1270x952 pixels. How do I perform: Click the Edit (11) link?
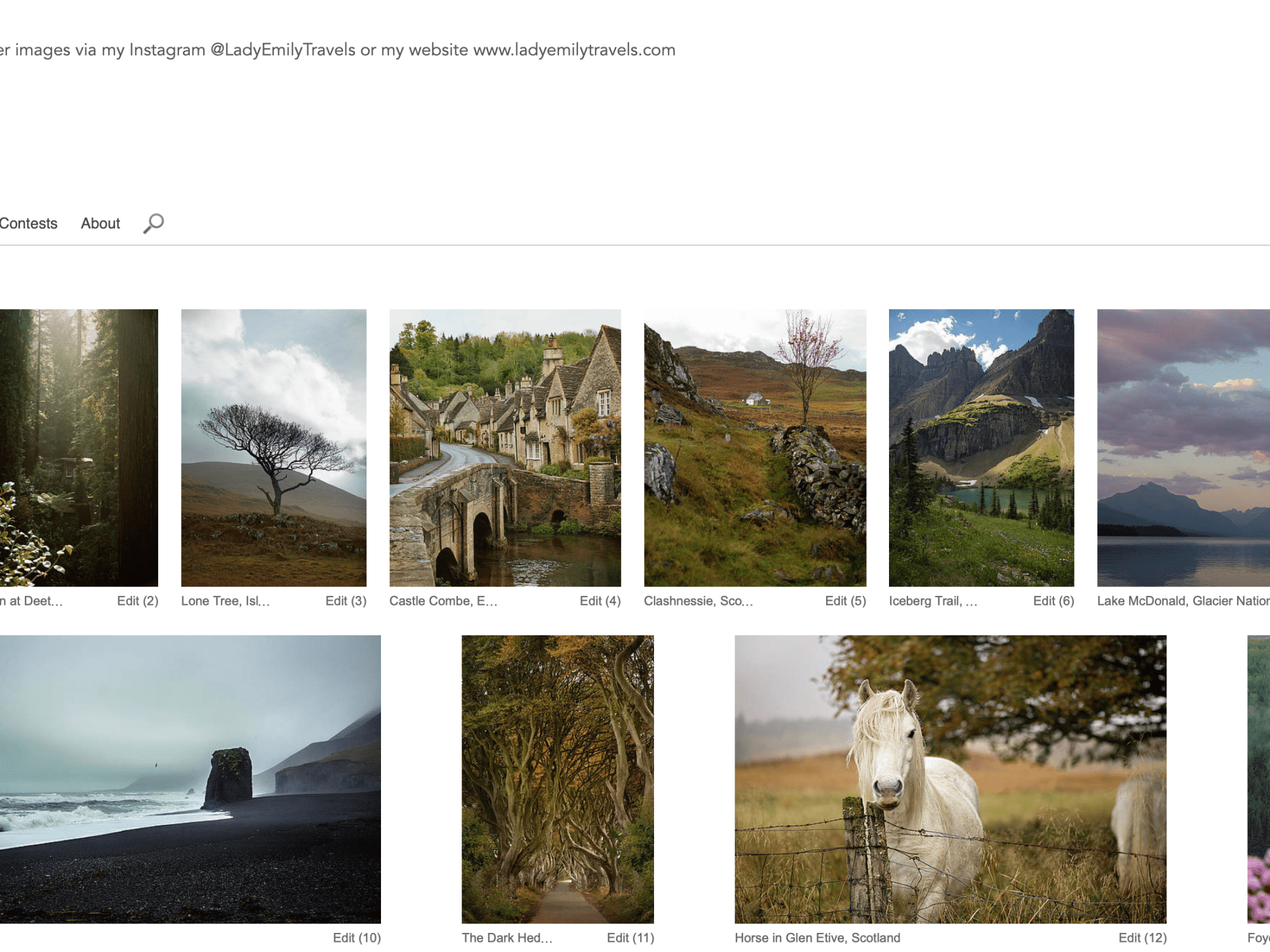coord(630,938)
